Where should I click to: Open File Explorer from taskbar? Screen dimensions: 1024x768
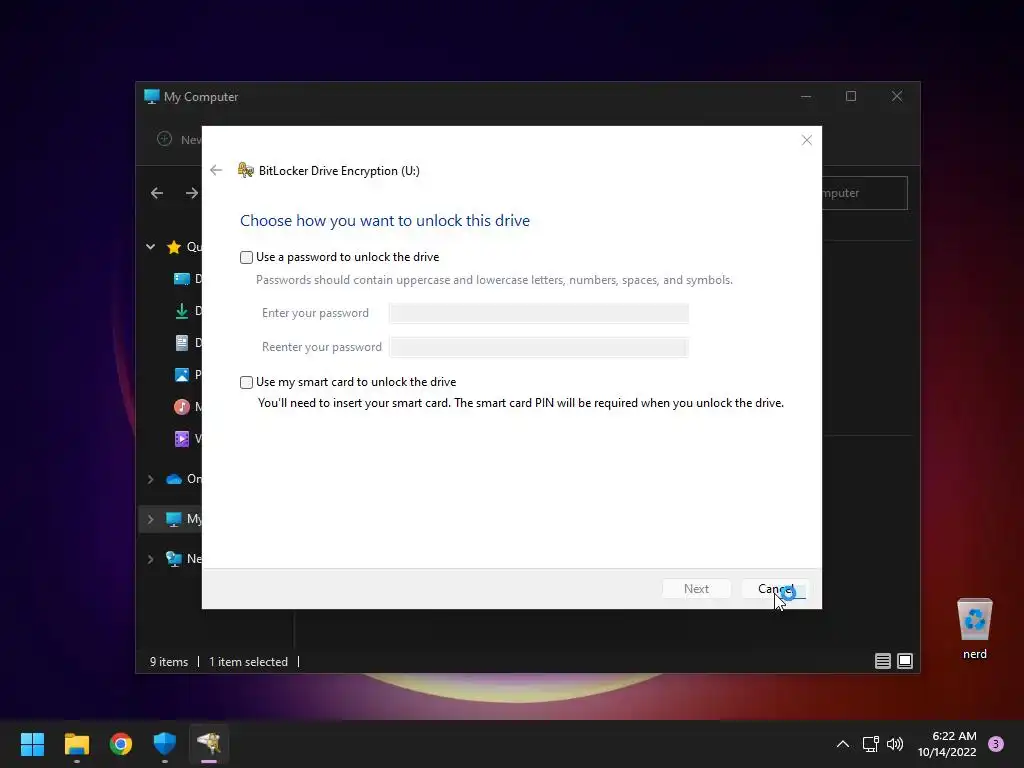[77, 744]
